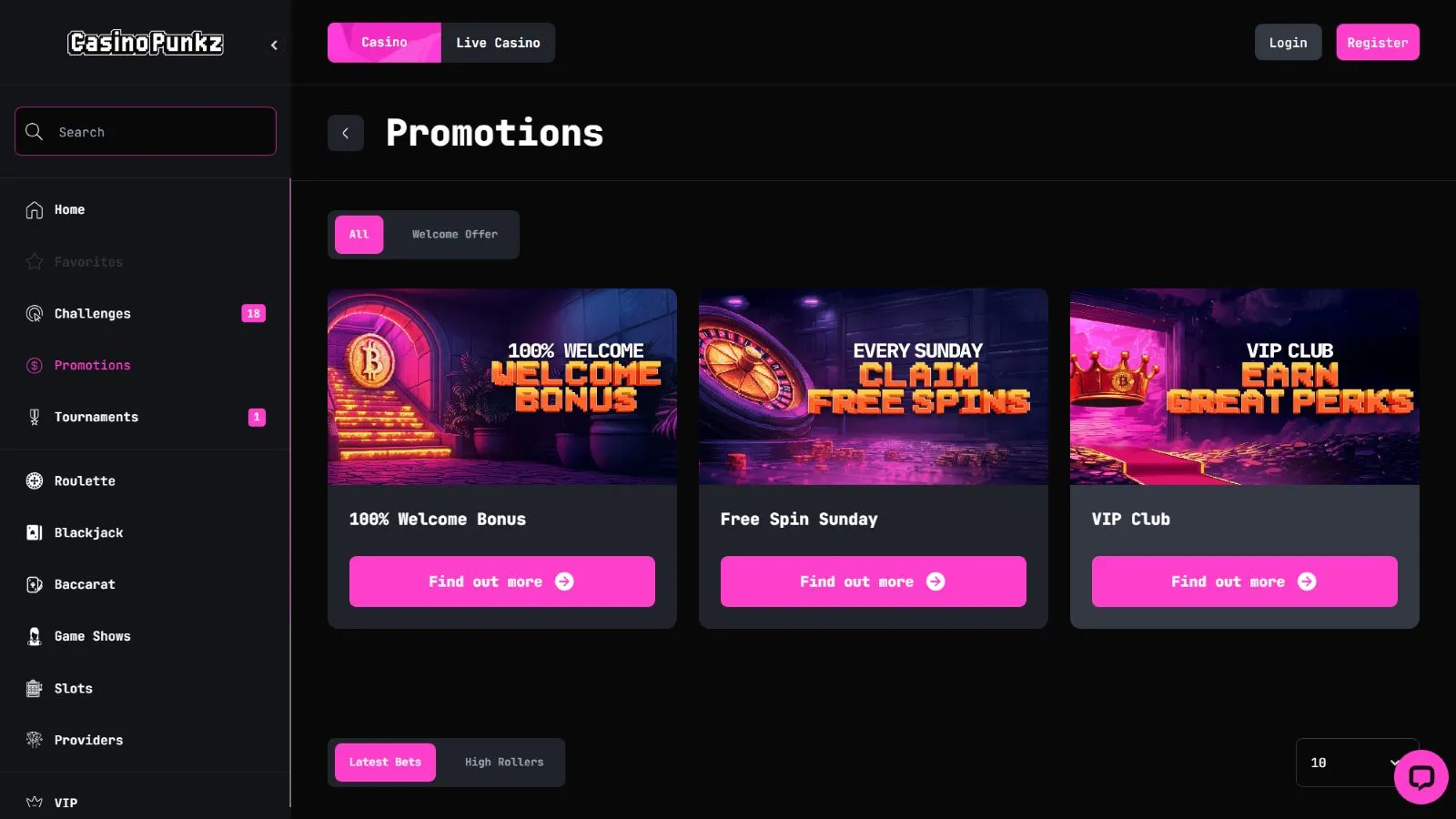The height and width of the screenshot is (819, 1456).
Task: Click Find out more under VIP Club
Action: [1244, 581]
